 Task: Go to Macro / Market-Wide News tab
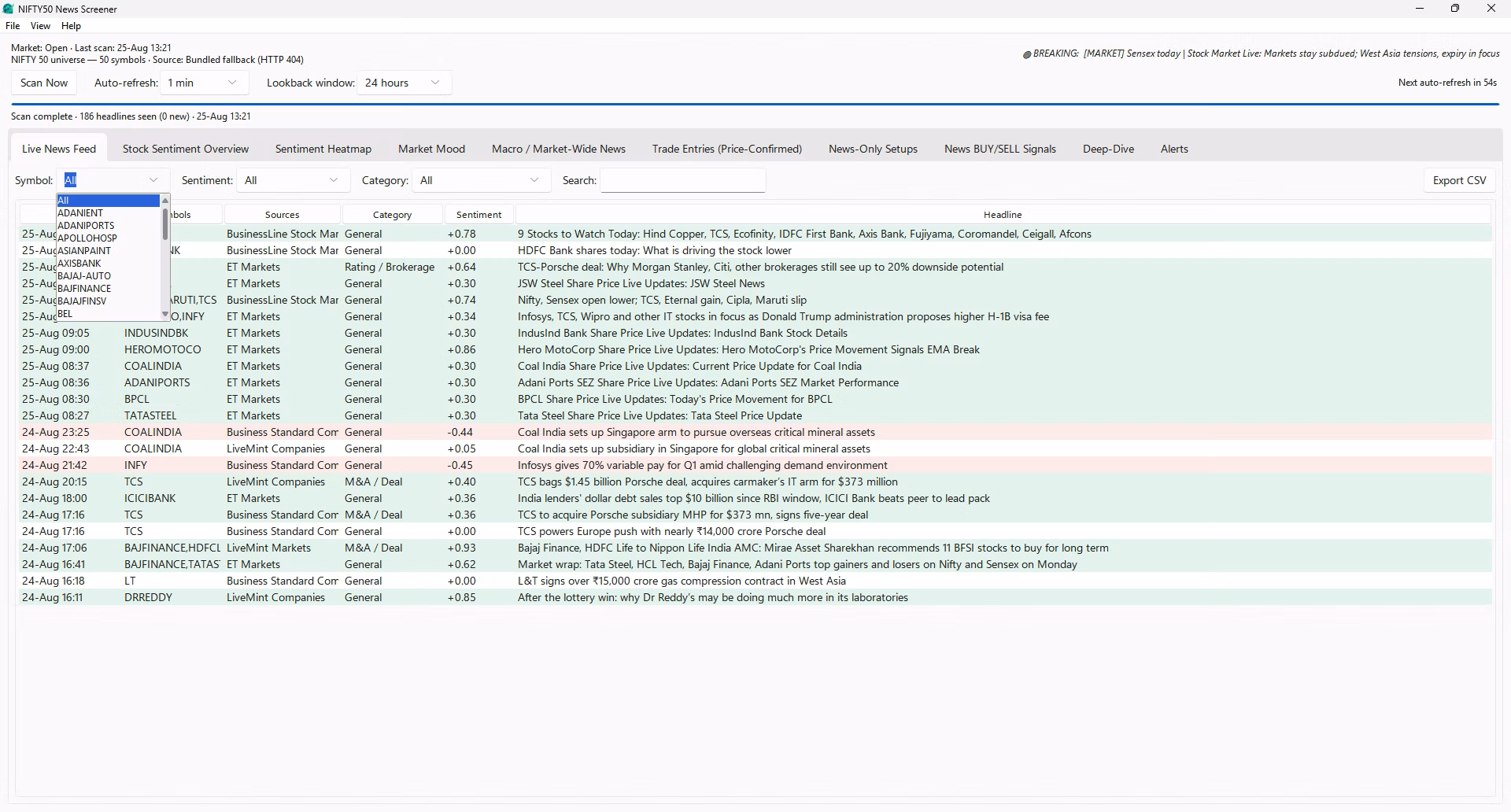(559, 149)
